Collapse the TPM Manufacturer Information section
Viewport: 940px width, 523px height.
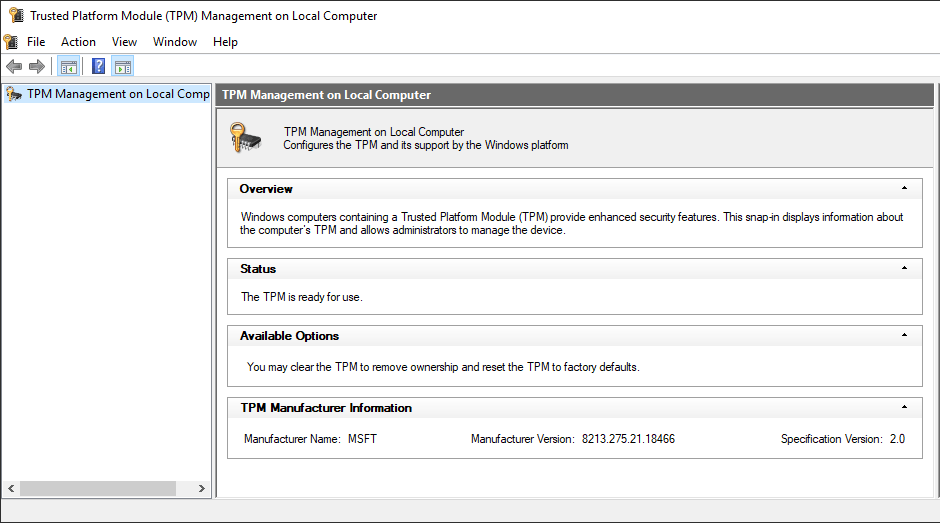[904, 407]
